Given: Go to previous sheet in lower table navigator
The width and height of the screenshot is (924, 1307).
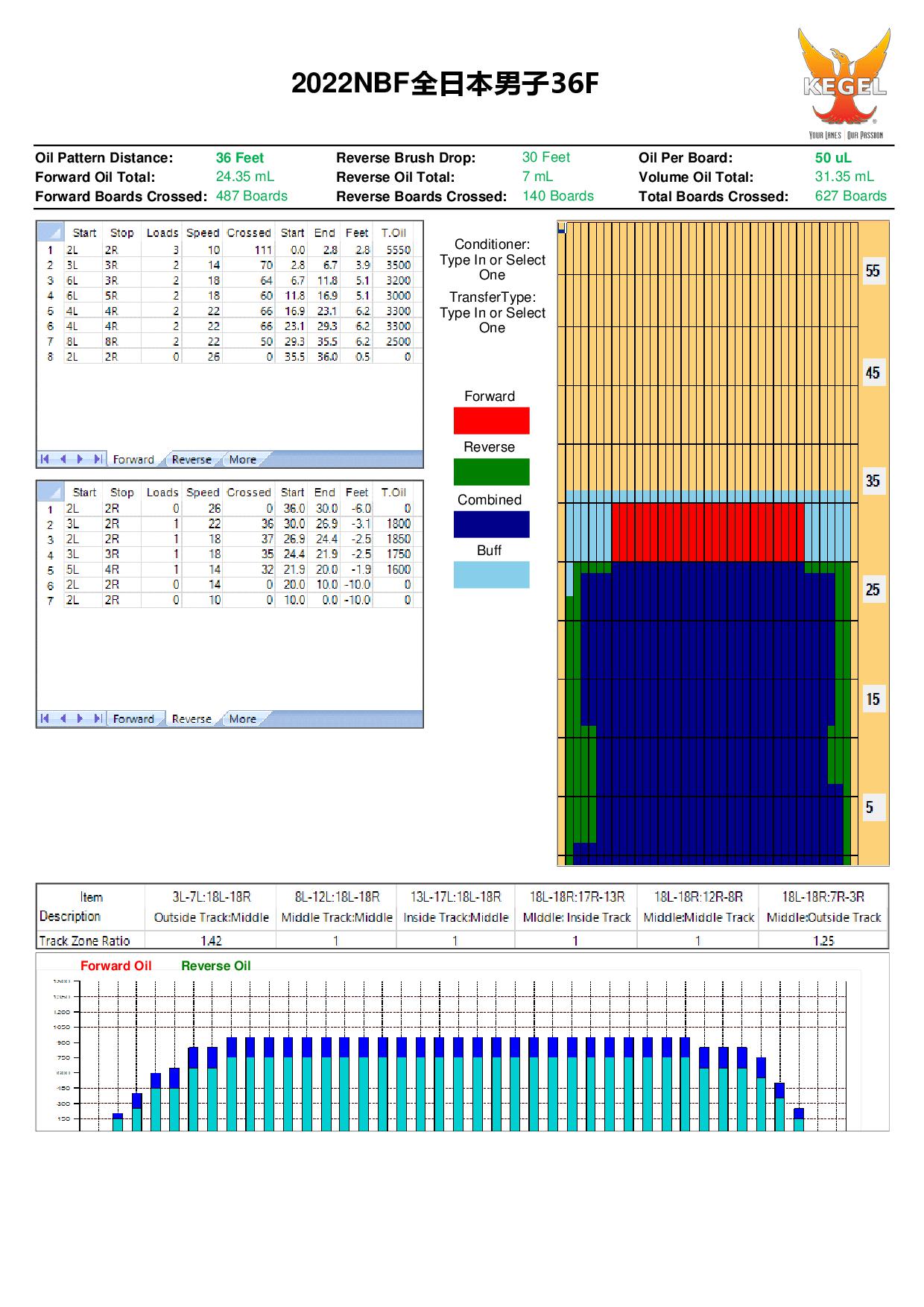Looking at the screenshot, I should 63,718.
